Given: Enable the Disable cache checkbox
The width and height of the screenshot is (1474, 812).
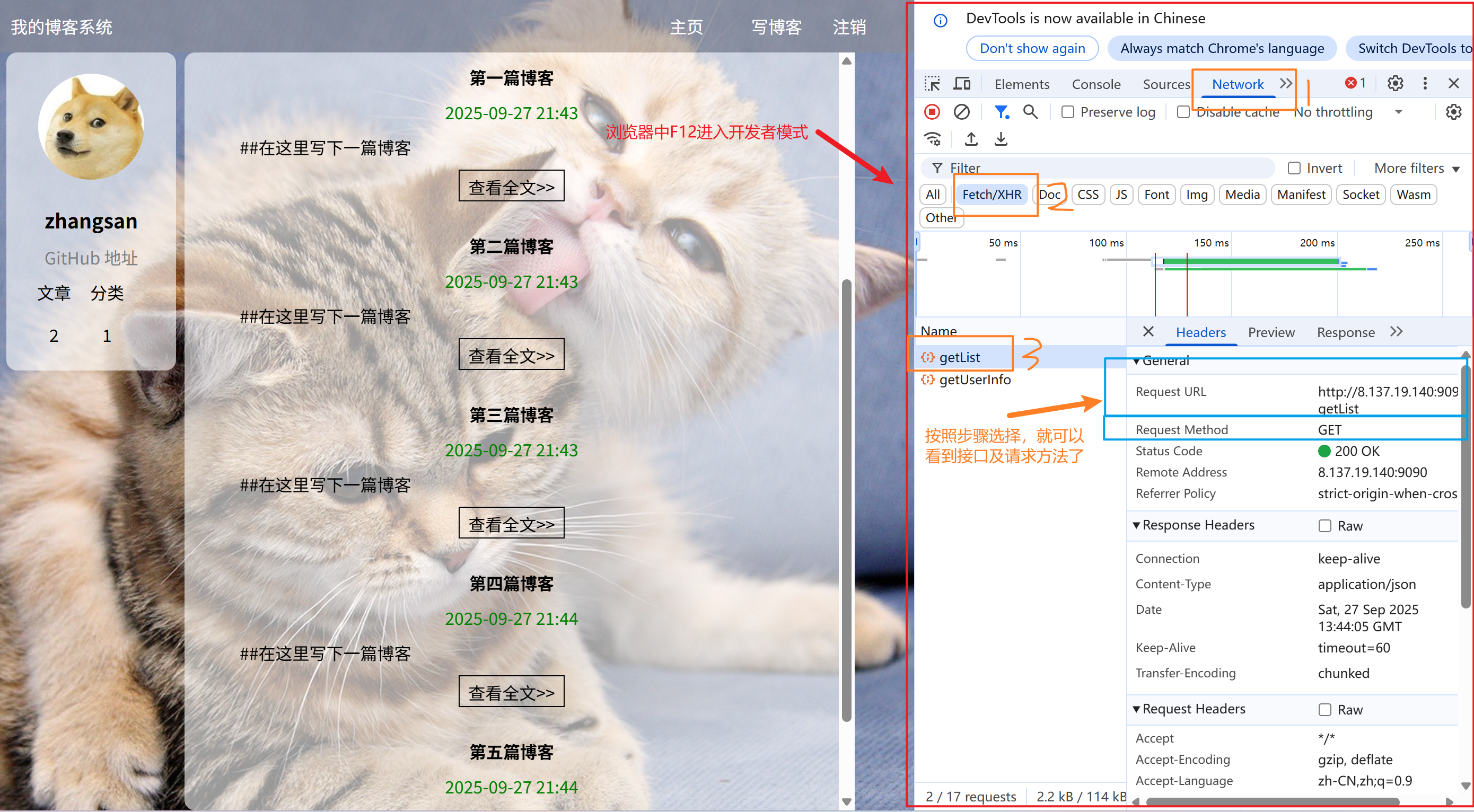Looking at the screenshot, I should tap(1183, 112).
